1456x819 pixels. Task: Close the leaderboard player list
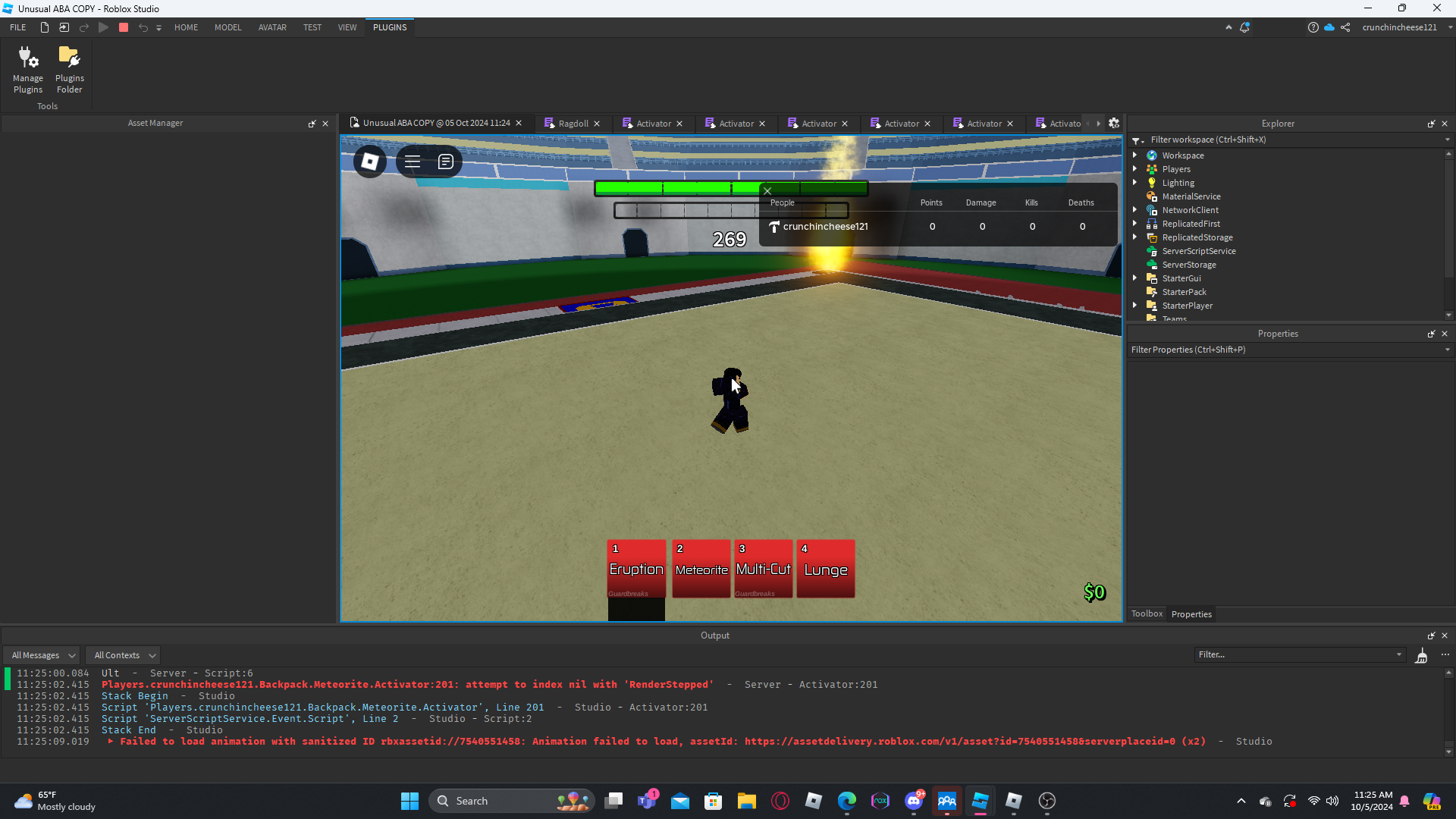tap(767, 191)
